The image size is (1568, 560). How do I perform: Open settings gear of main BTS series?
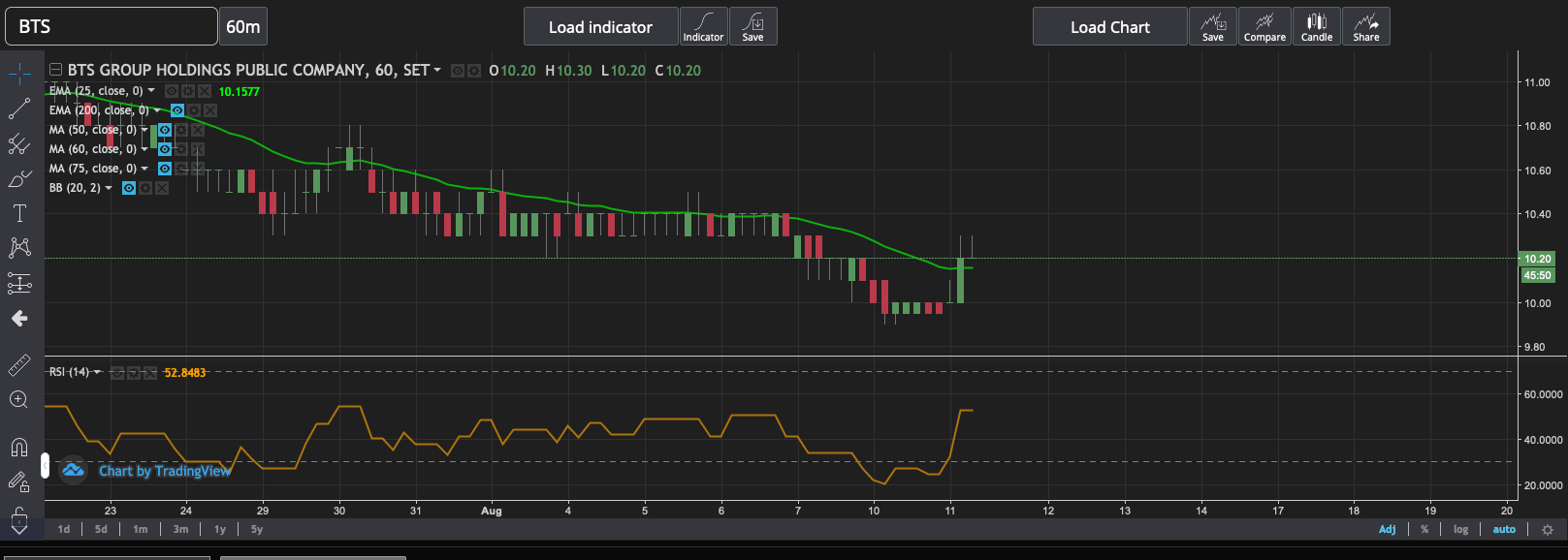pos(474,71)
